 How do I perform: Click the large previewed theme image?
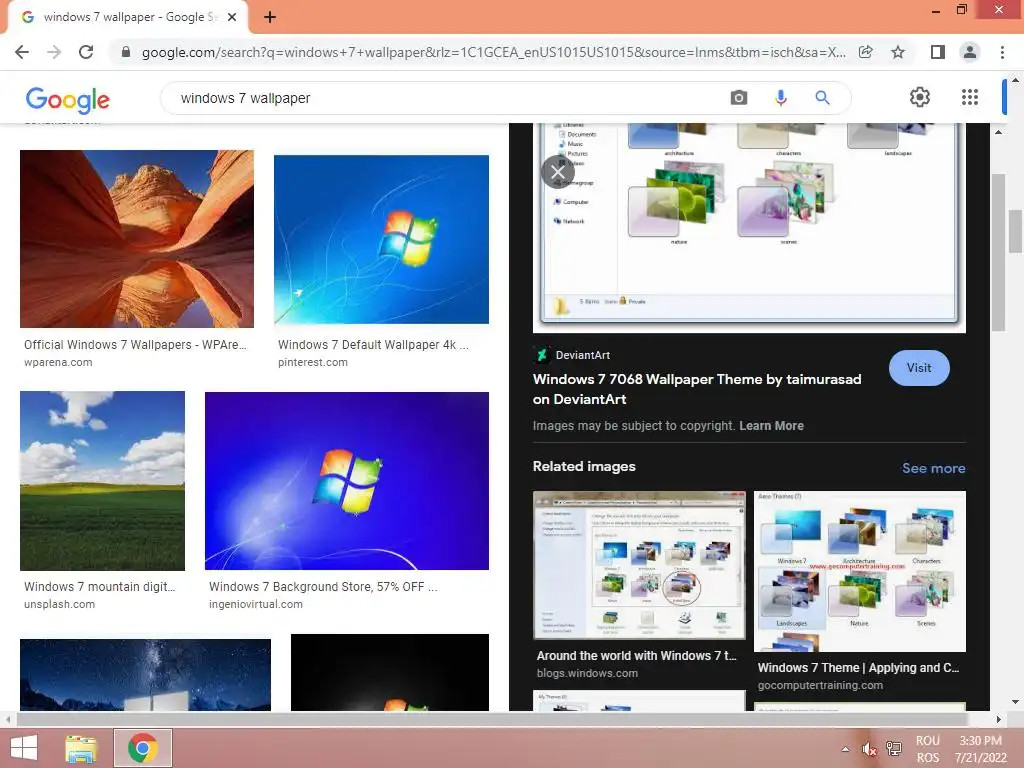pyautogui.click(x=749, y=227)
